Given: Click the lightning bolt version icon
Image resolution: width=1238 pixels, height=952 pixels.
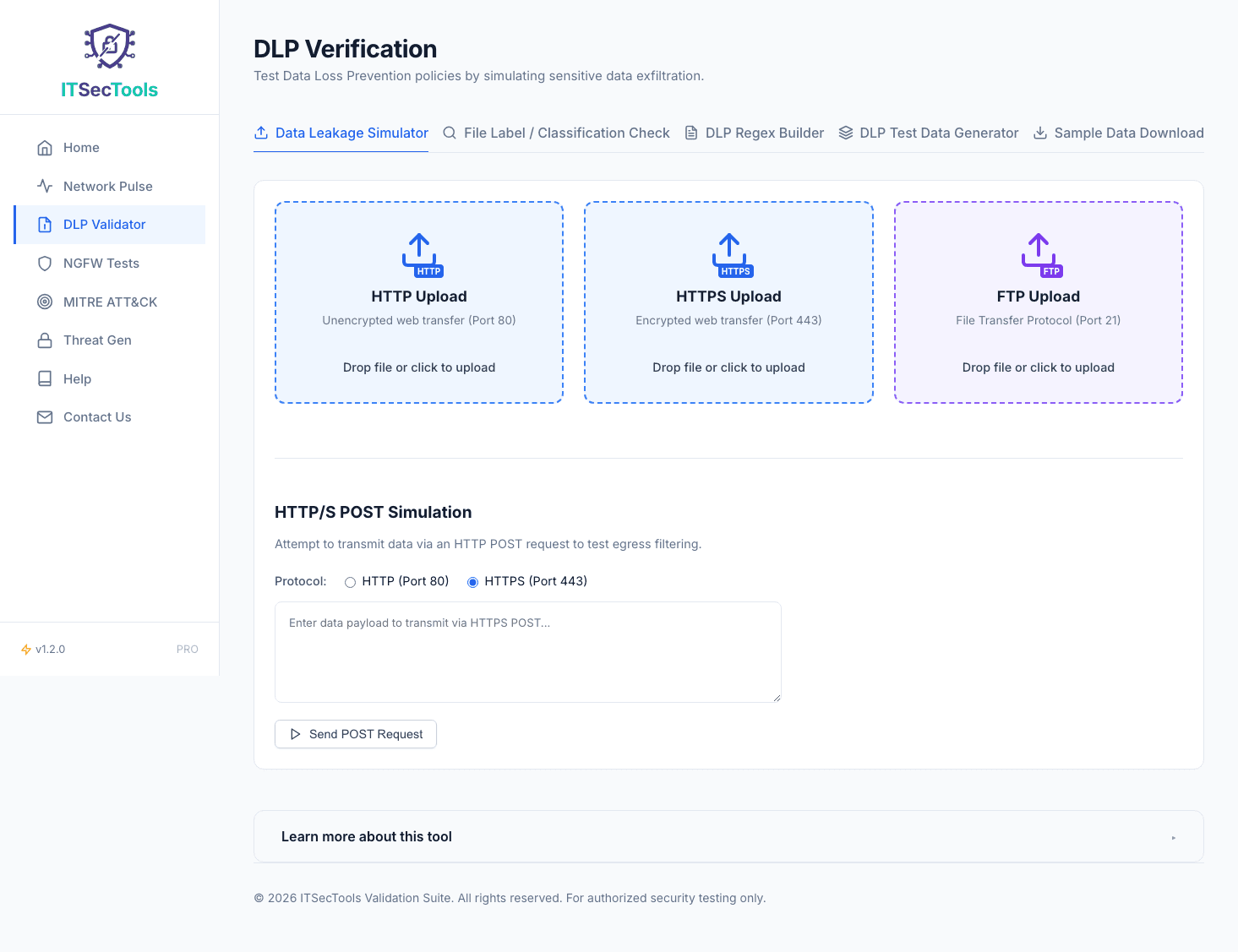Looking at the screenshot, I should click(x=26, y=650).
